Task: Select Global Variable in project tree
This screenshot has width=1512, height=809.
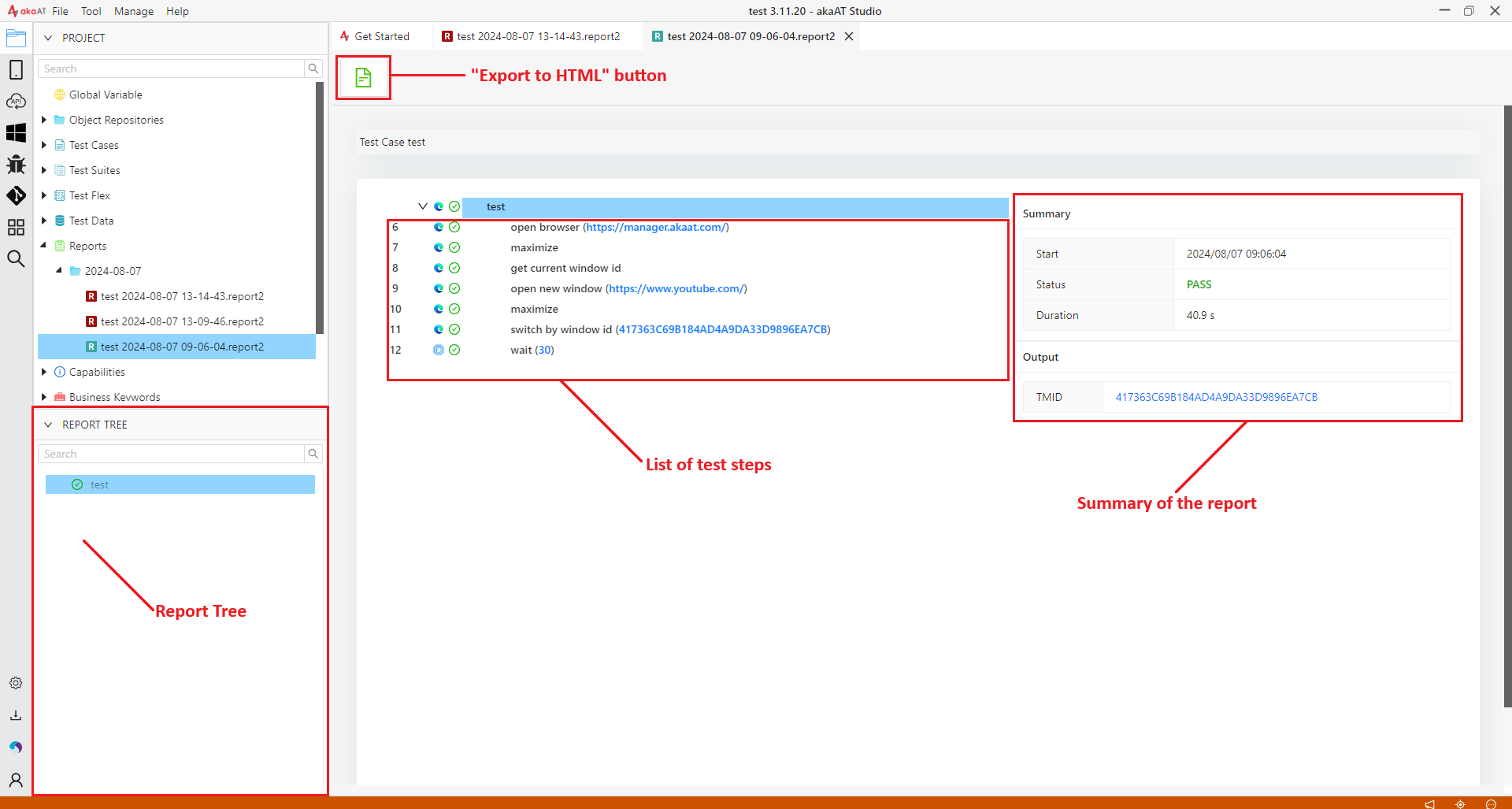Action: click(x=106, y=95)
